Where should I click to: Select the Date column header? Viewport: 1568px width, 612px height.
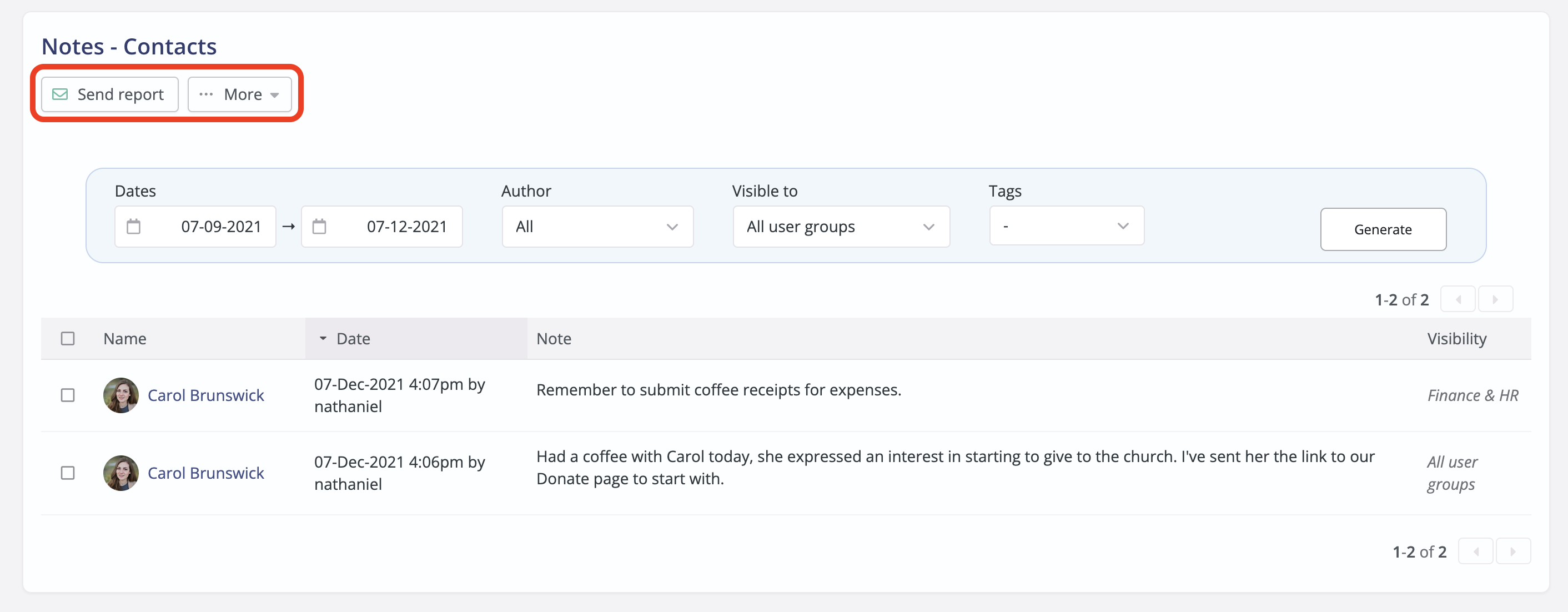[x=353, y=339]
